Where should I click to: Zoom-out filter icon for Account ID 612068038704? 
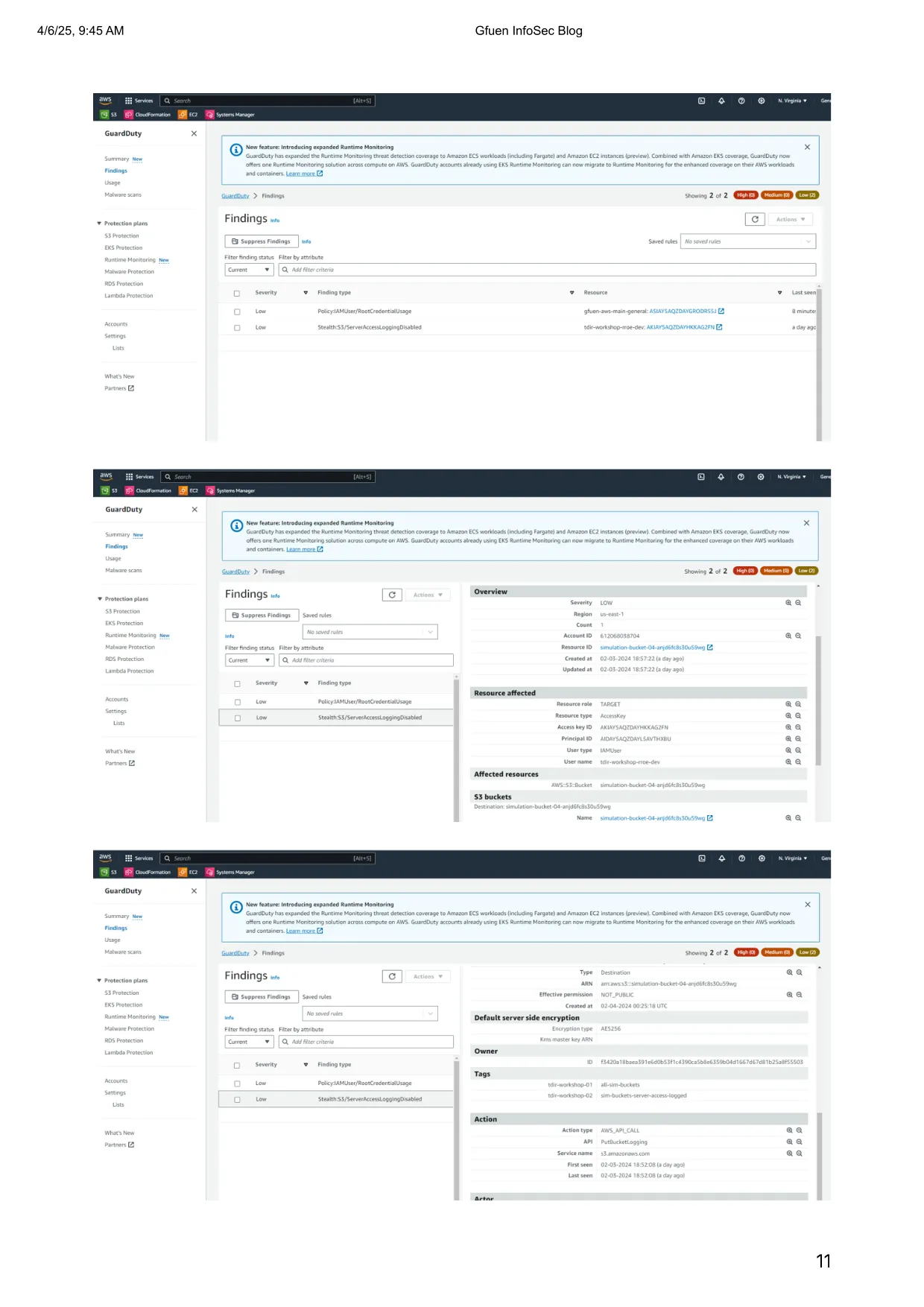coord(798,636)
